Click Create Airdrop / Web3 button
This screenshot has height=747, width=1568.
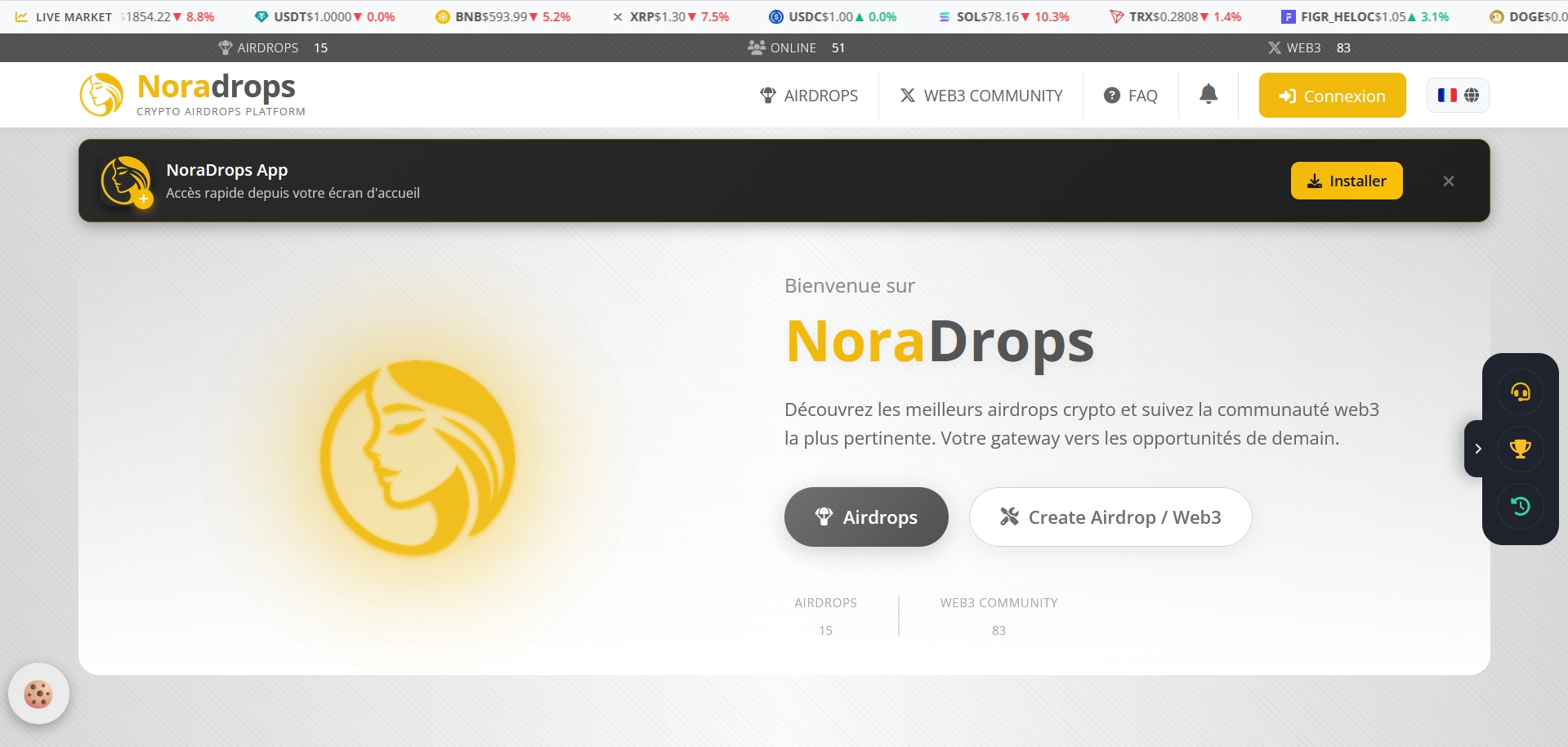point(1110,517)
